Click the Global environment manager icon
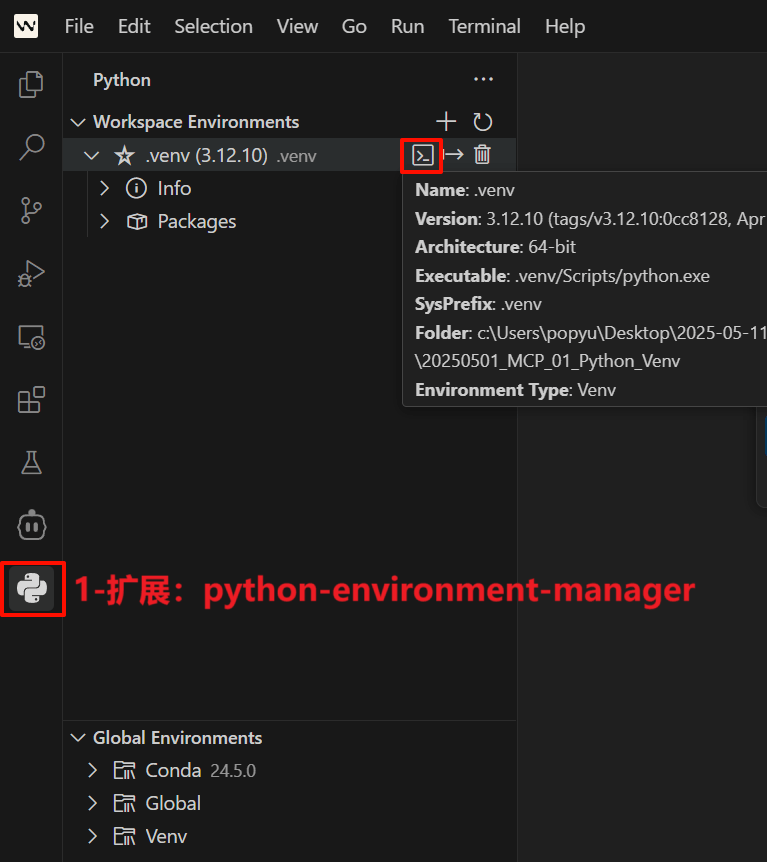The width and height of the screenshot is (767, 862). (124, 804)
